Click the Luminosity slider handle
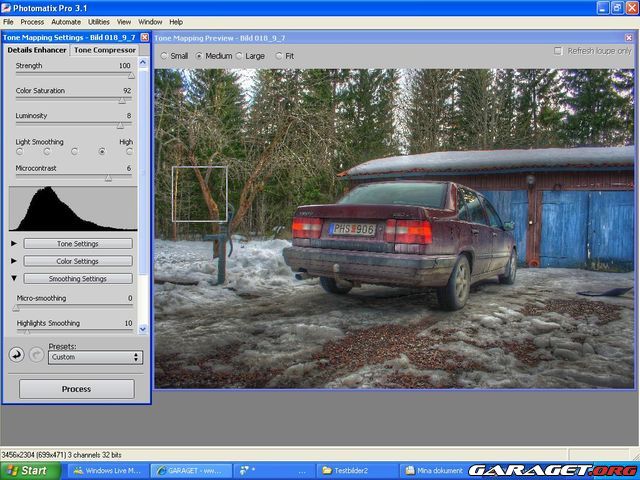The height and width of the screenshot is (480, 640). (120, 125)
